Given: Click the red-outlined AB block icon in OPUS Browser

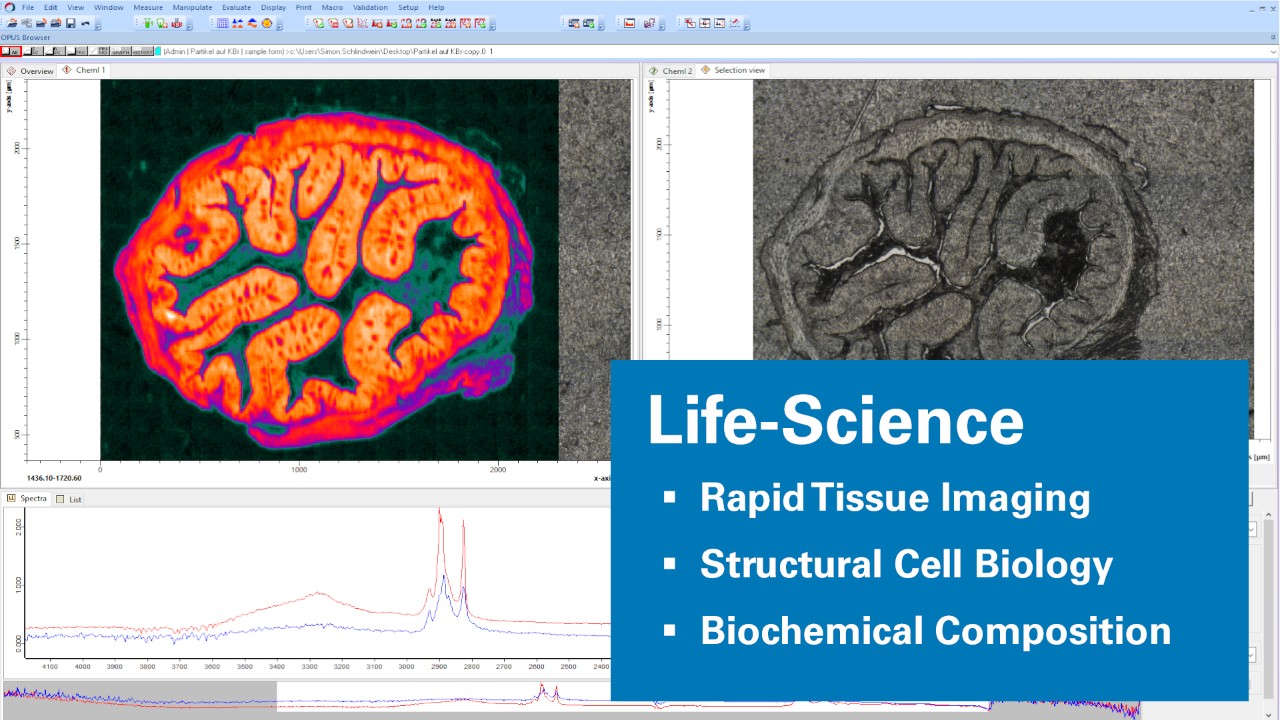Looking at the screenshot, I should [10, 51].
